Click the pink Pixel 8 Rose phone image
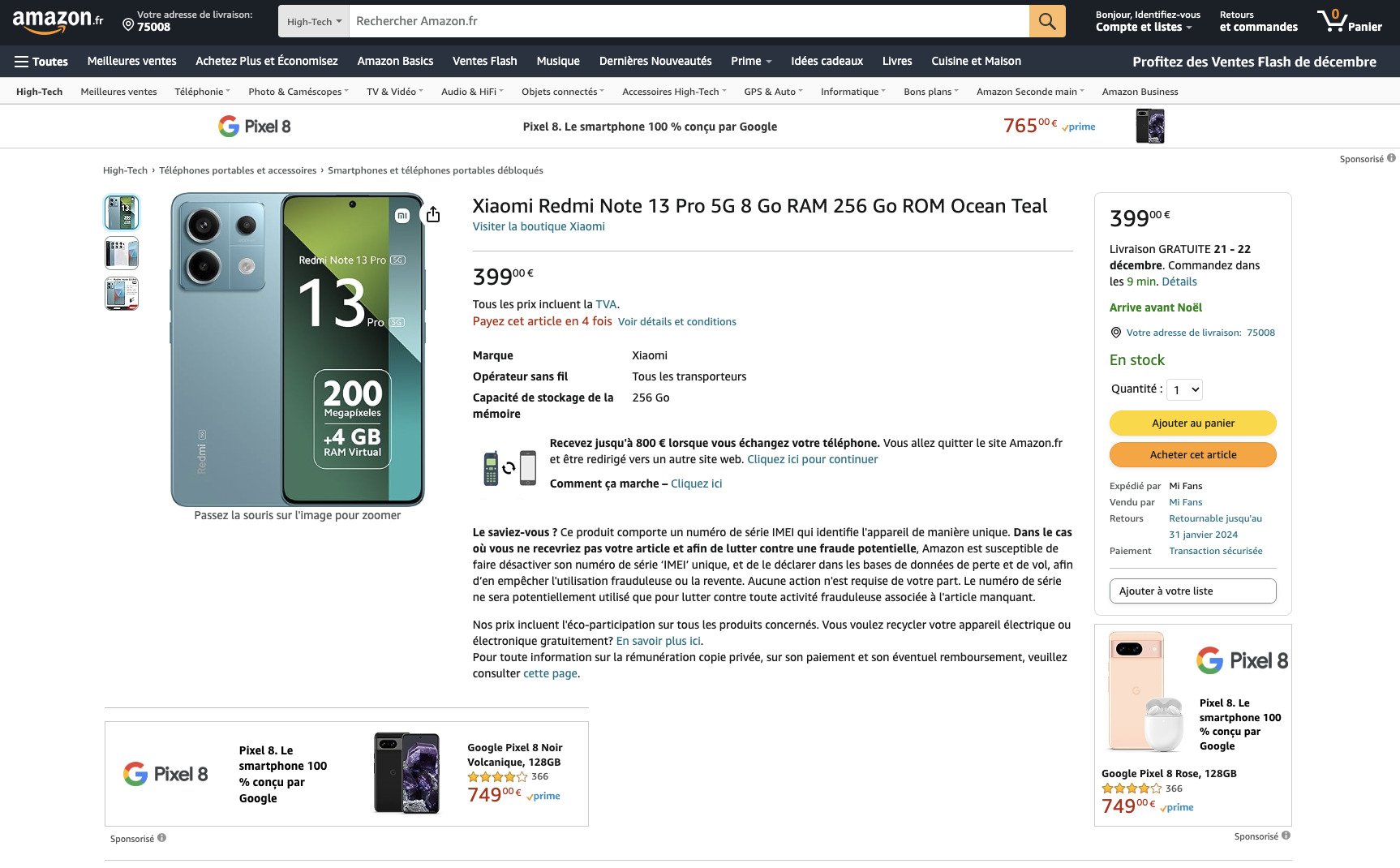The height and width of the screenshot is (868, 1400). [x=1144, y=692]
